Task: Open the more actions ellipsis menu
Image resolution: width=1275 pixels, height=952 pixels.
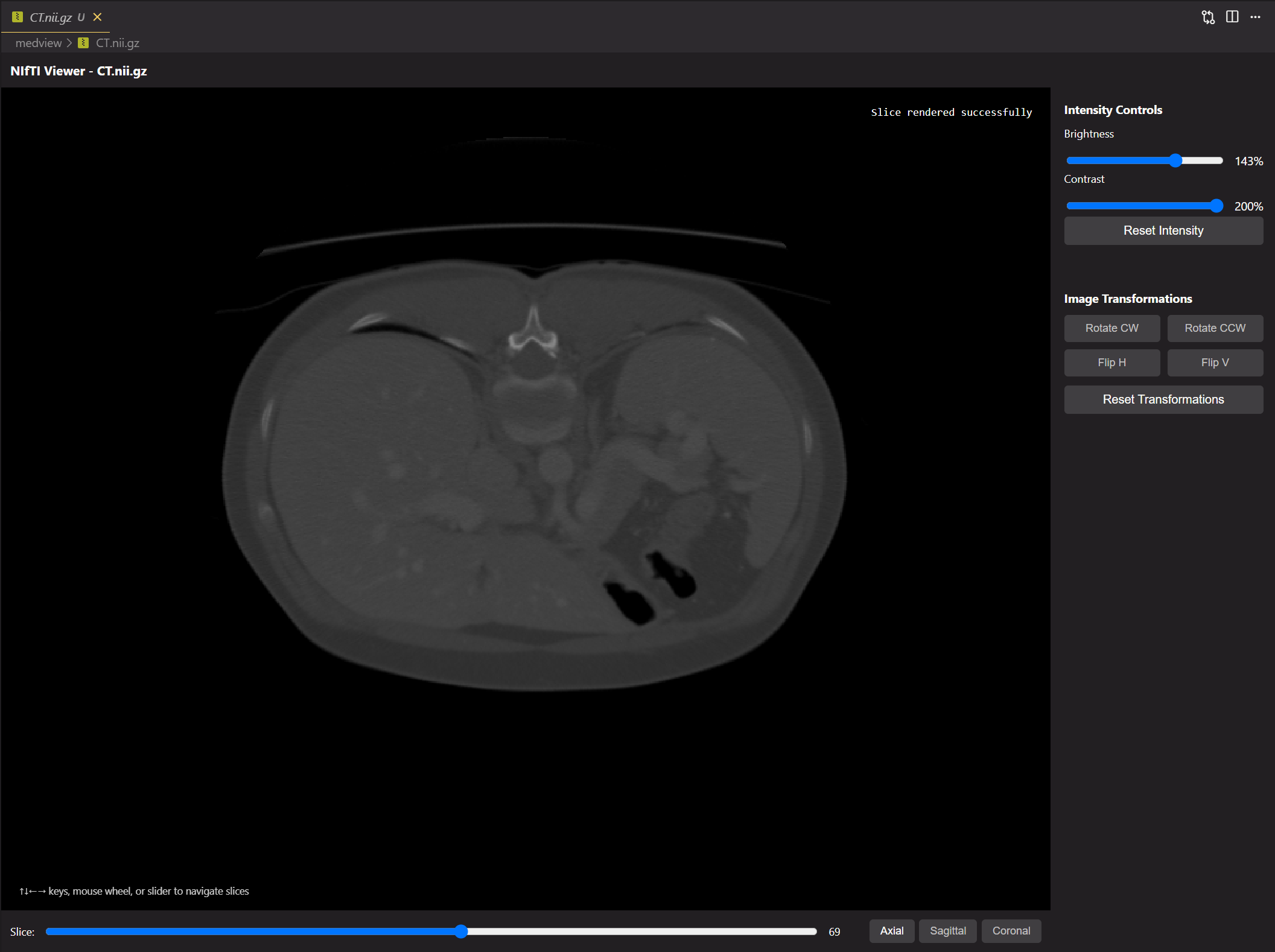Action: pyautogui.click(x=1256, y=17)
